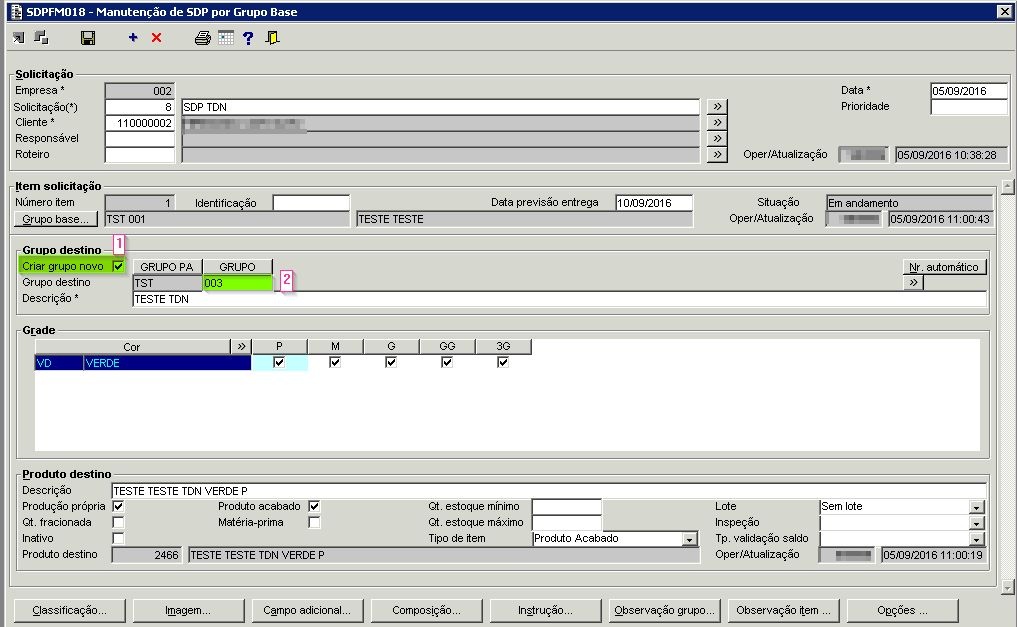
Task: Click the green Grupo destino field 003
Action: [237, 283]
